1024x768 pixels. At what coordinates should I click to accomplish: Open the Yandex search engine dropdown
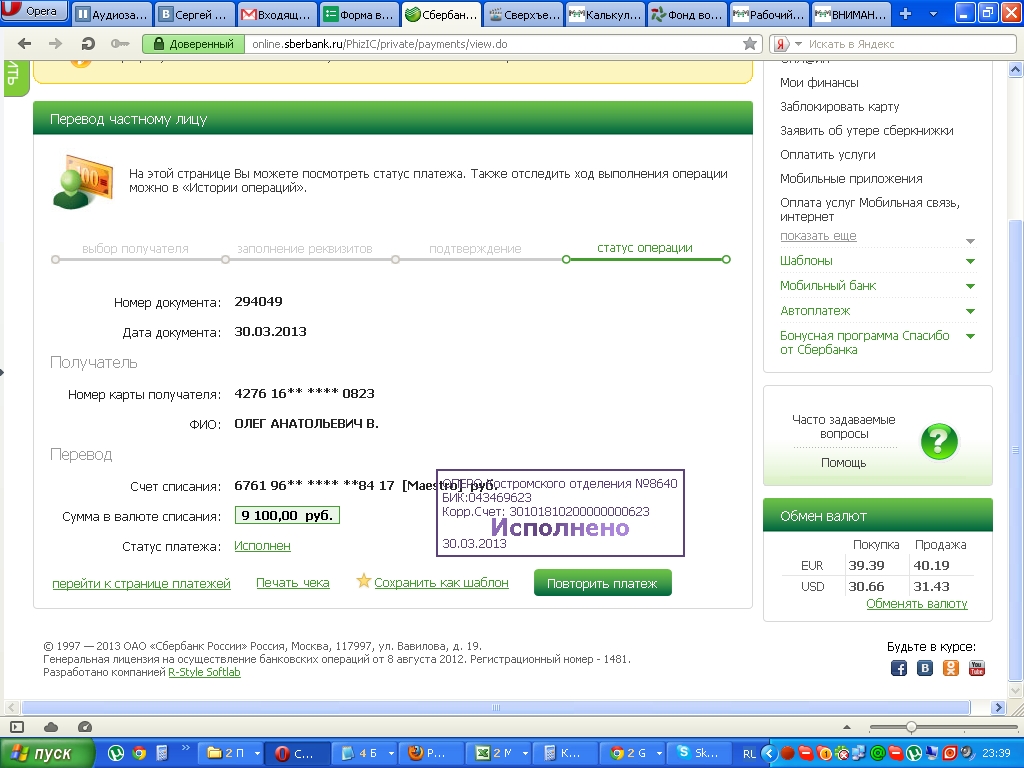click(x=797, y=44)
